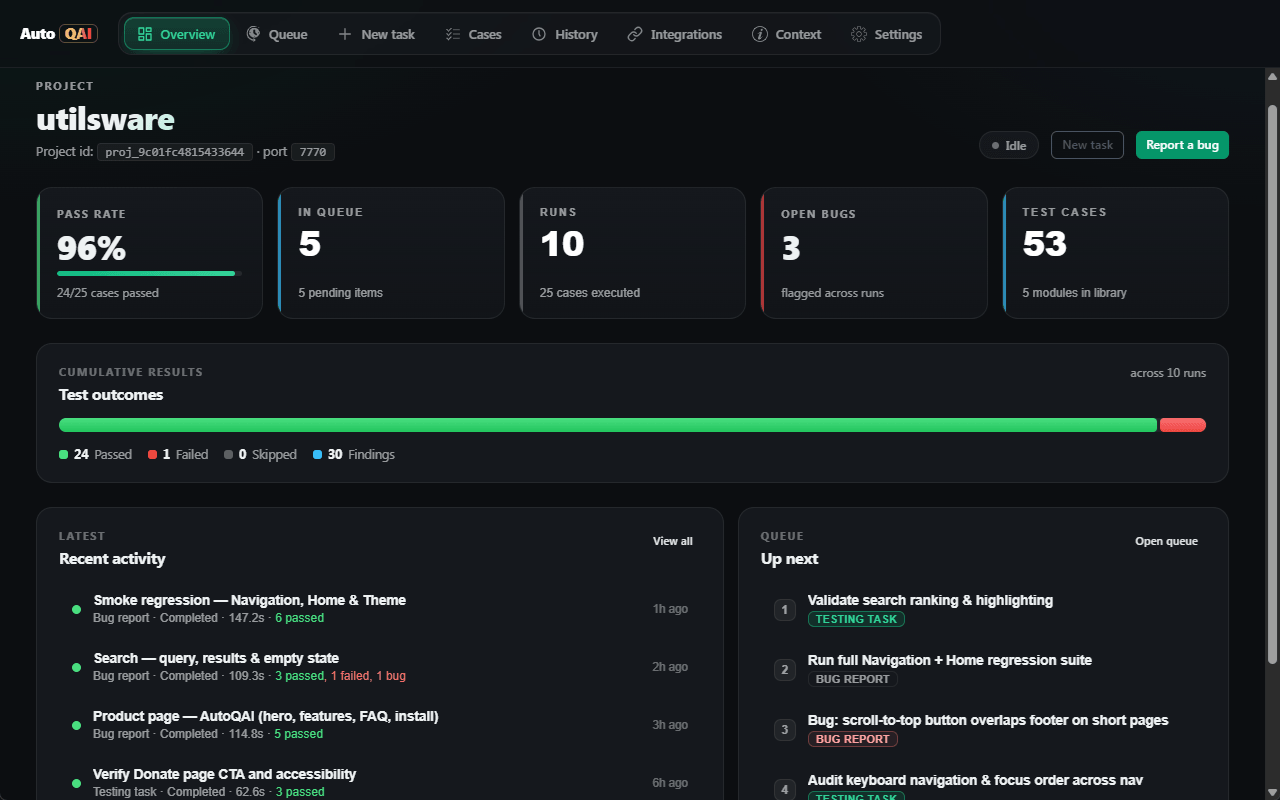Click across 10 runs label
The height and width of the screenshot is (800, 1280).
point(1168,373)
